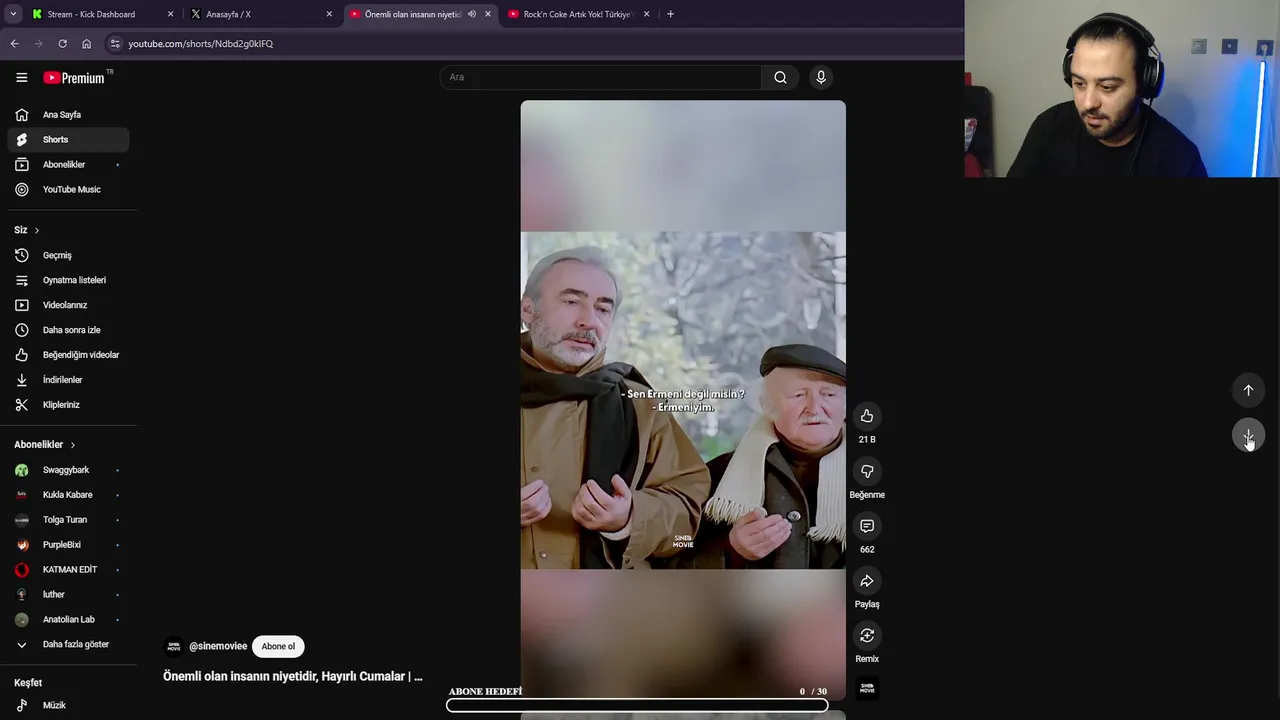Click the browser address bar URL

[x=200, y=44]
